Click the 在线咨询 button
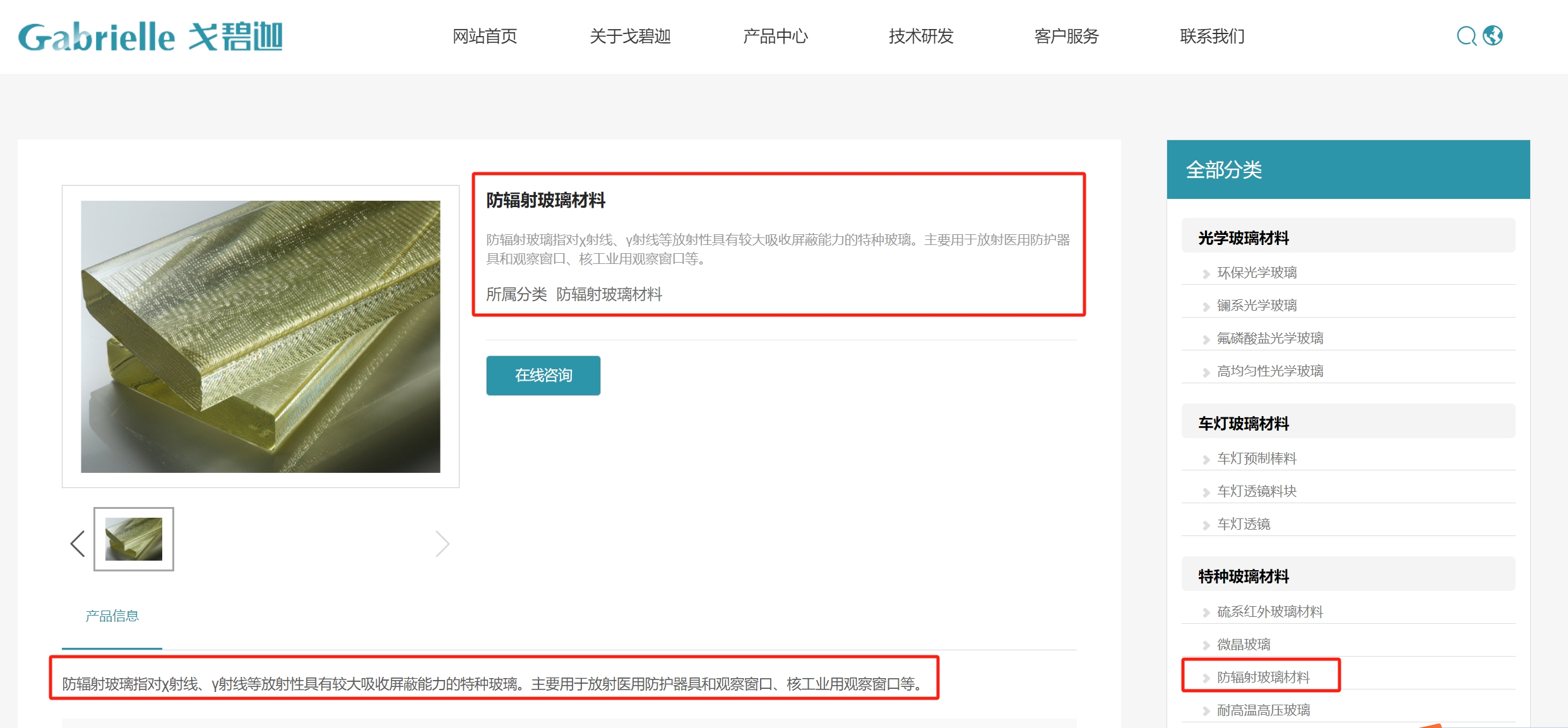 (543, 376)
